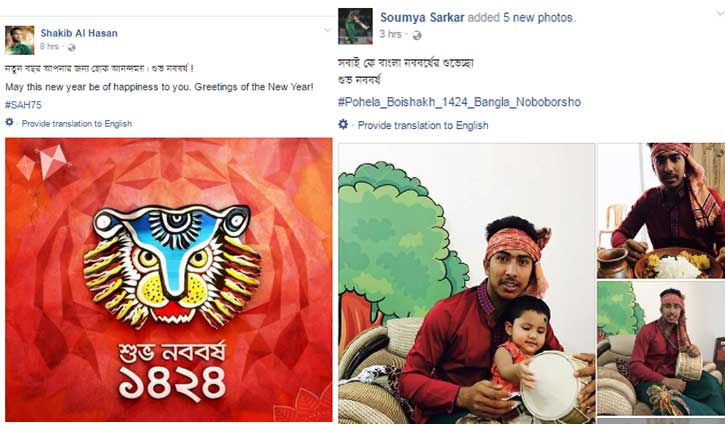Click the translation gear icon under #SAH75
This screenshot has width=725, height=425.
click(x=9, y=122)
